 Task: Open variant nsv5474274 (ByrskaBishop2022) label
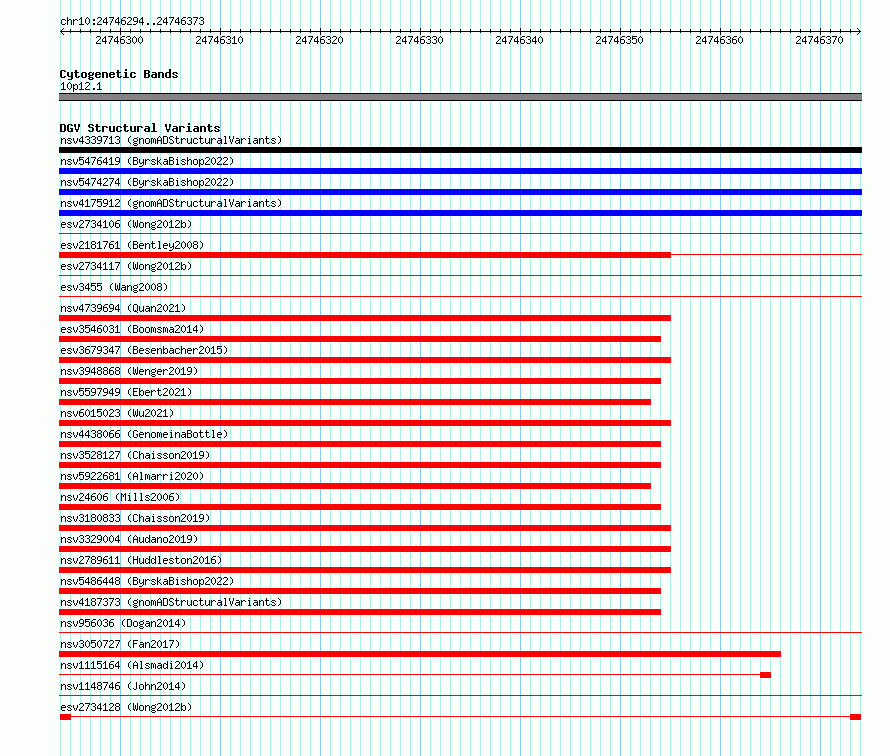[x=147, y=182]
